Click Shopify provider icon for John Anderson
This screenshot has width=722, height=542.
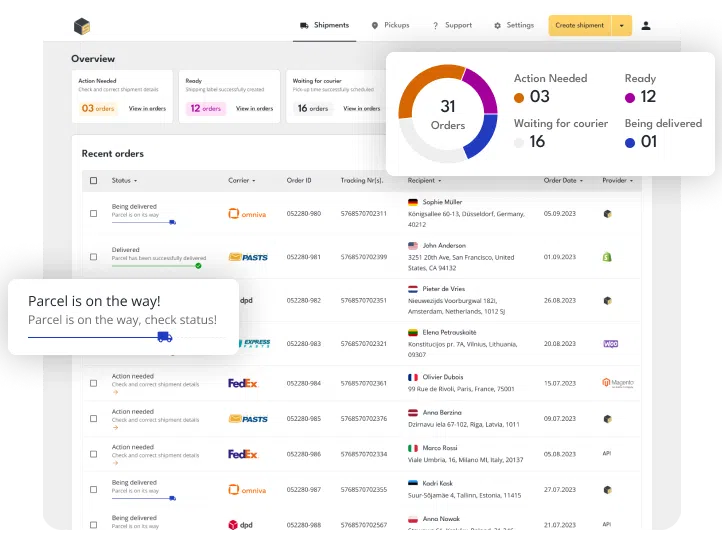pyautogui.click(x=606, y=257)
